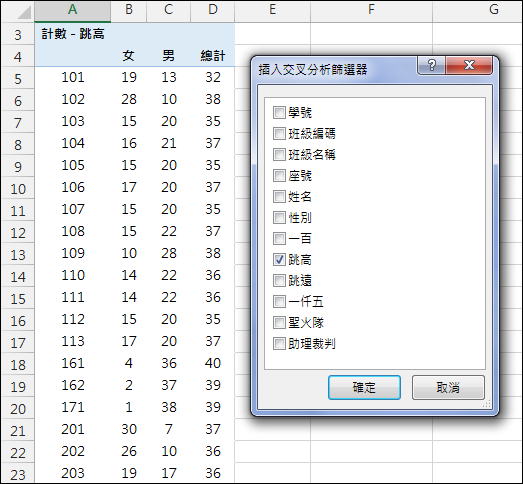Check the 學號 field checkbox
This screenshot has height=484, width=523.
tap(279, 112)
